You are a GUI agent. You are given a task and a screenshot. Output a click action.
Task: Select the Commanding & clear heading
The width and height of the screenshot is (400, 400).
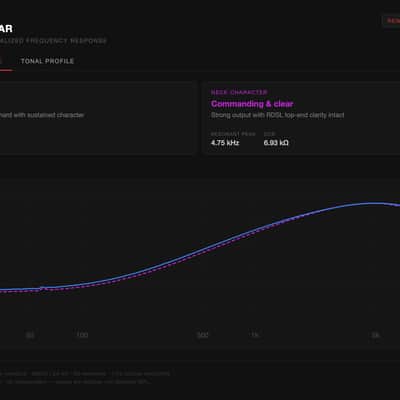point(252,104)
